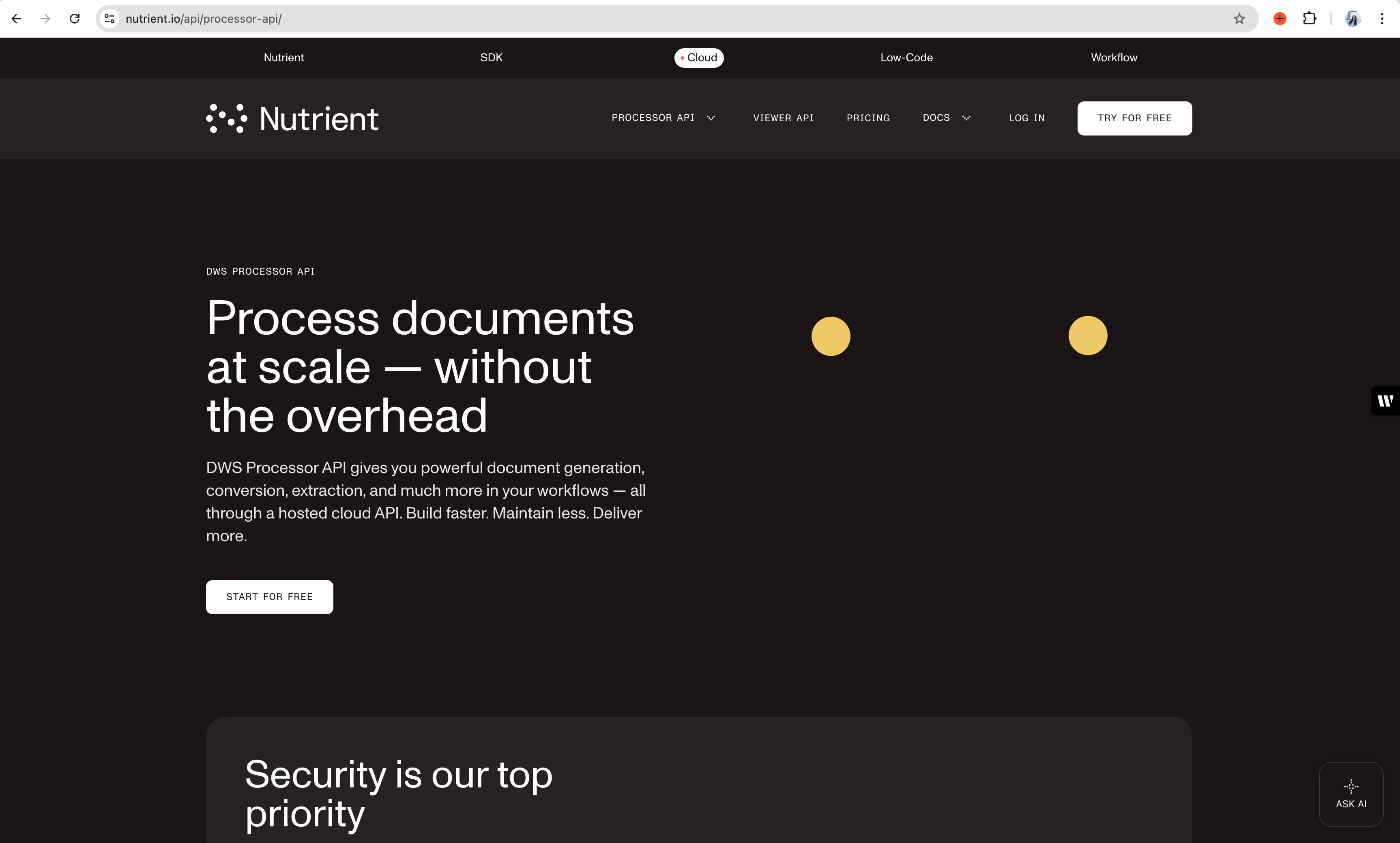The width and height of the screenshot is (1400, 843).
Task: Switch to the Low-Code tab
Action: point(907,57)
